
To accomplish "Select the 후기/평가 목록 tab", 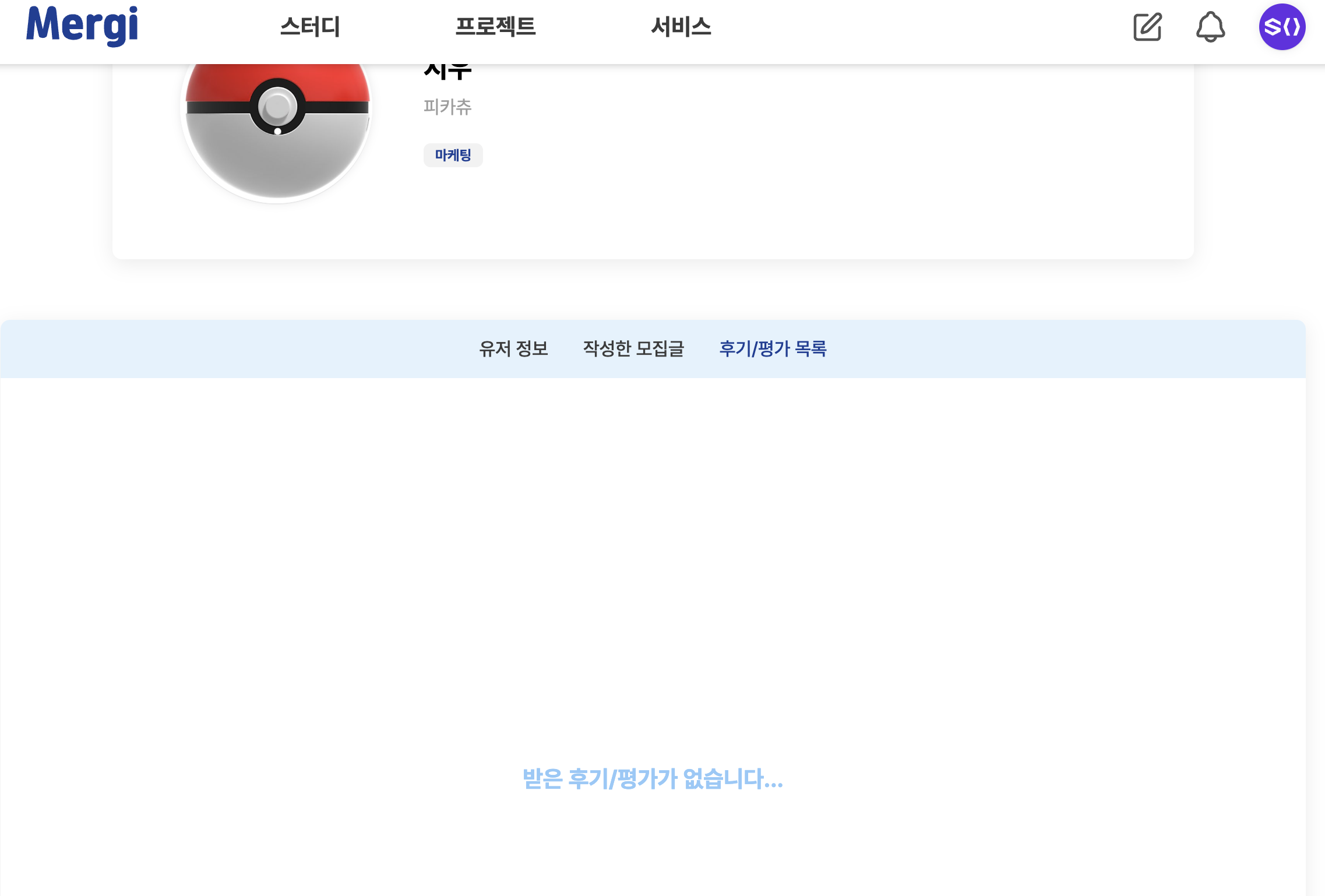I will [773, 348].
